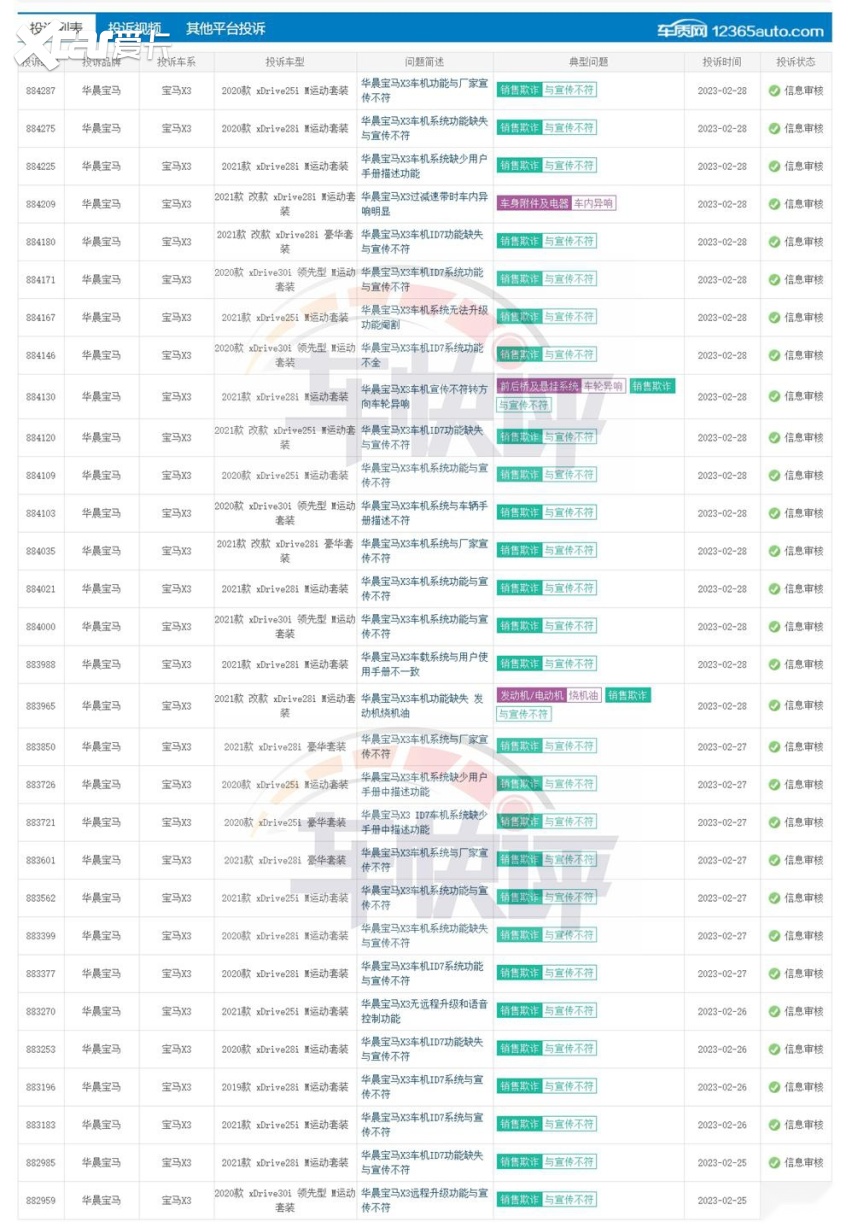The height and width of the screenshot is (1228, 852).
Task: Click green check icon in row 884103
Action: (774, 514)
